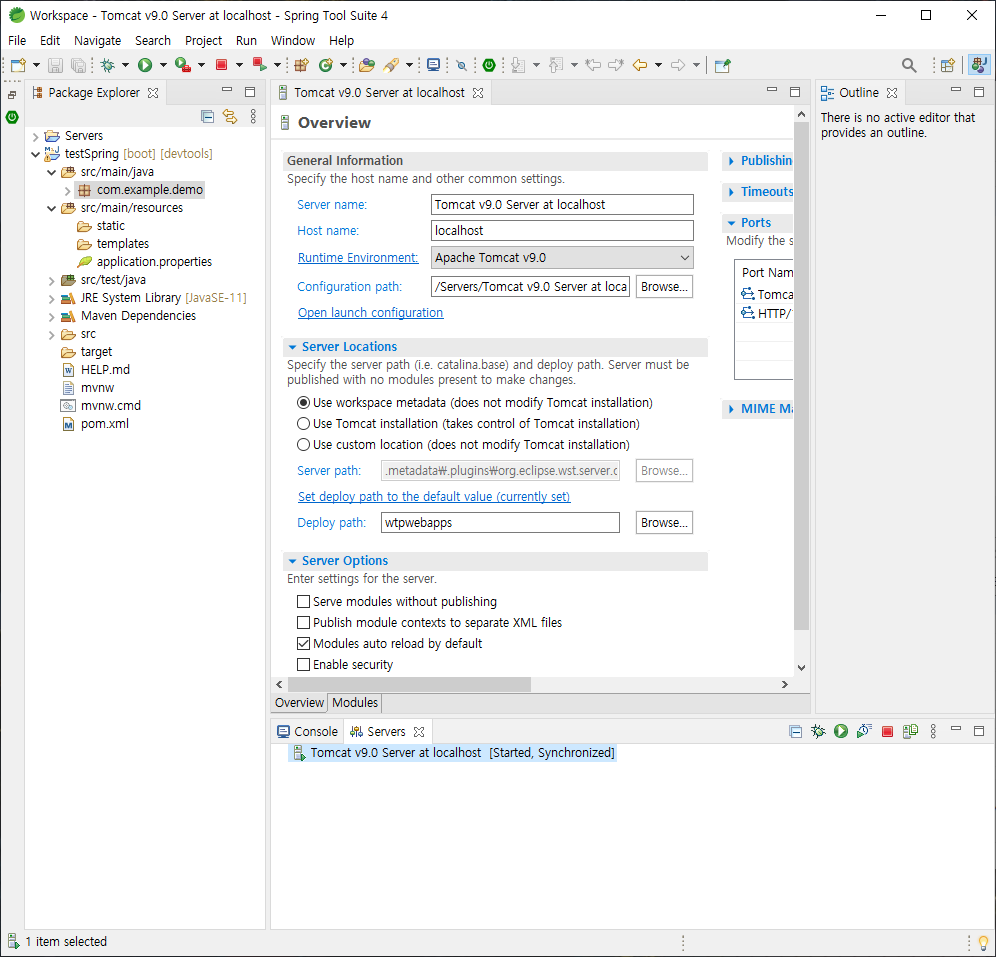Start server in debug mode in Servers view

(818, 732)
